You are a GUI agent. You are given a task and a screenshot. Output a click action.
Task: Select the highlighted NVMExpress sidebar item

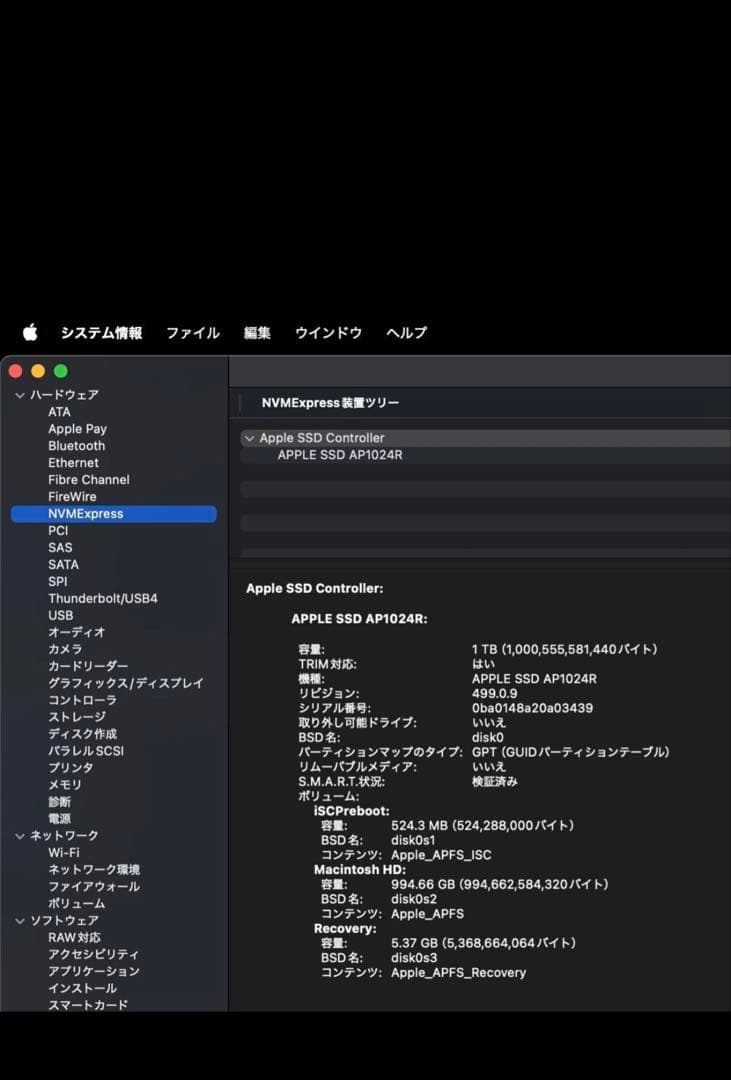point(114,514)
